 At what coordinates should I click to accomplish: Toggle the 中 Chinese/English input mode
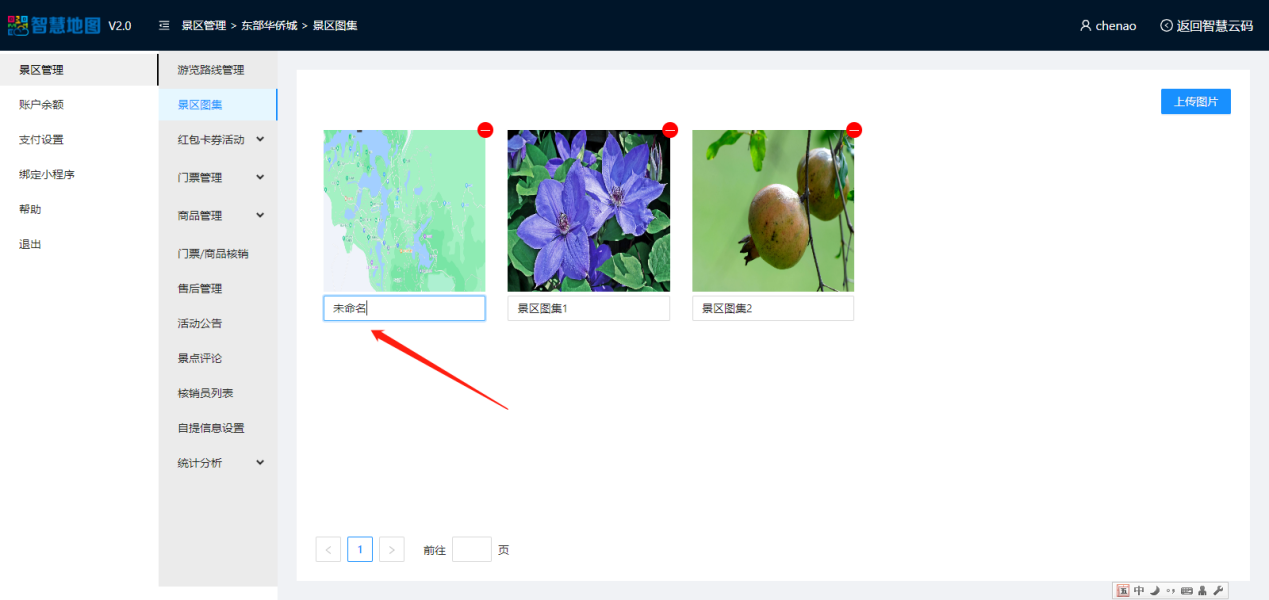1139,591
